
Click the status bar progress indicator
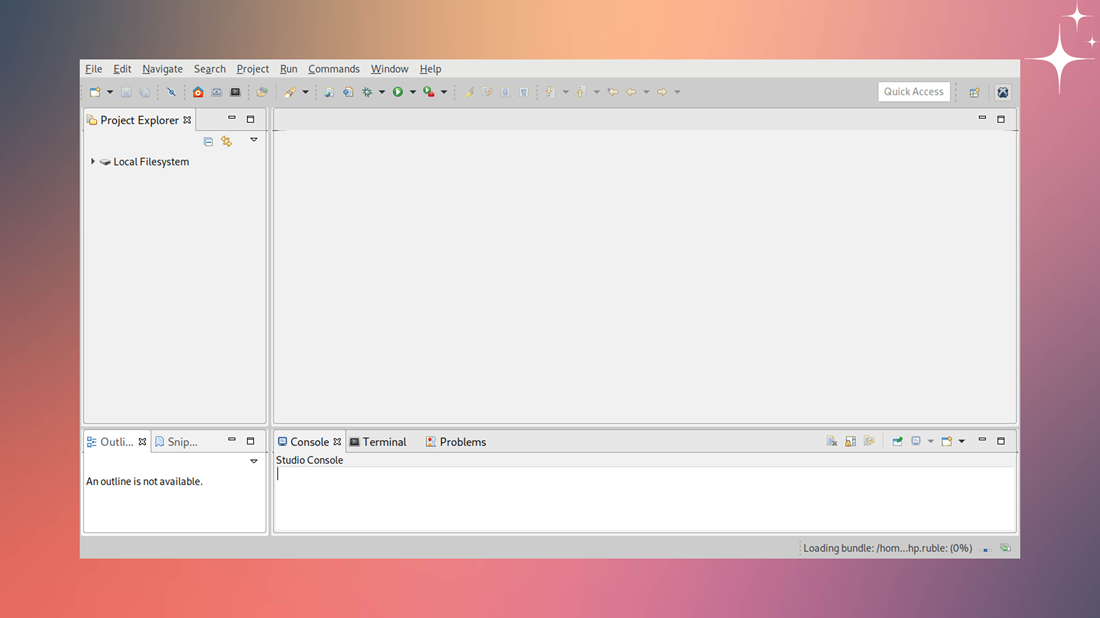985,549
